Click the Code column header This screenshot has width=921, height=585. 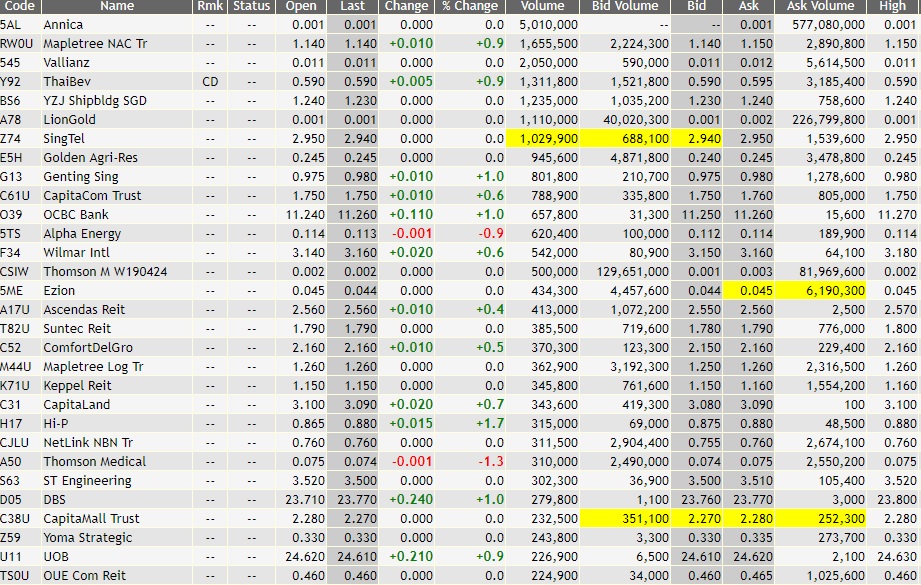coord(21,6)
